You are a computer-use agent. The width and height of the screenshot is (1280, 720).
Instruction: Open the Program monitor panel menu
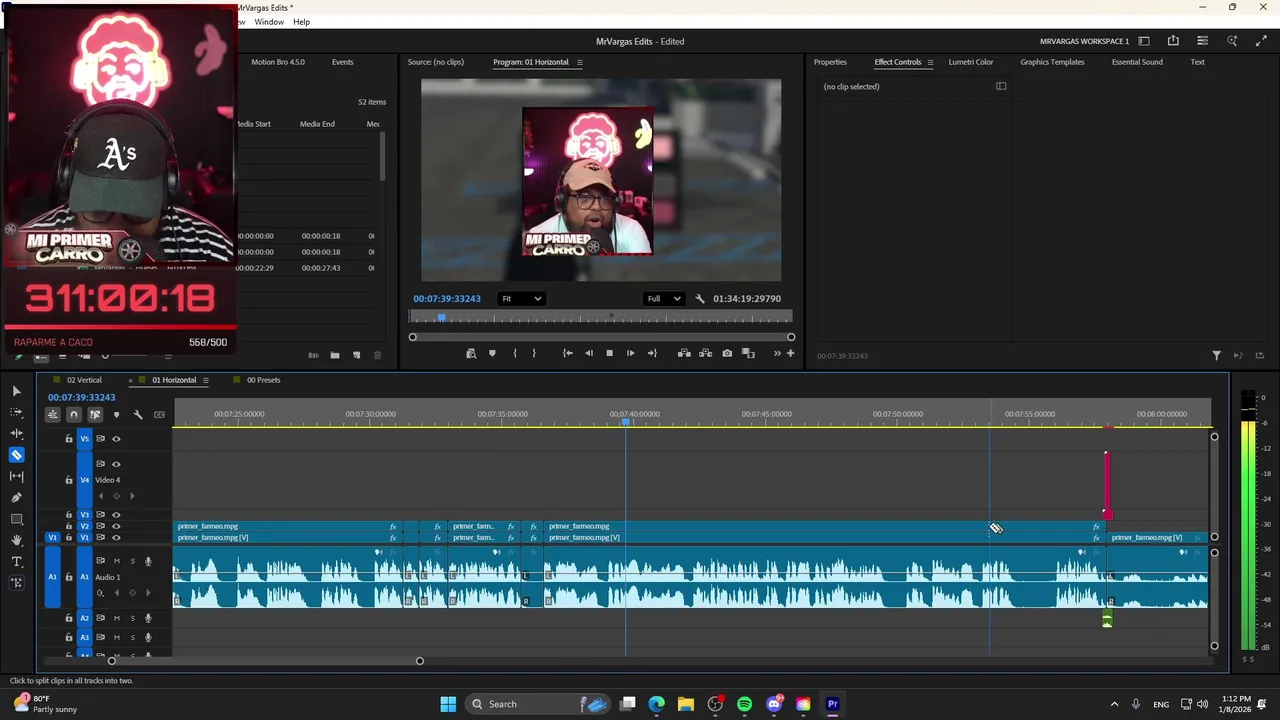click(579, 62)
